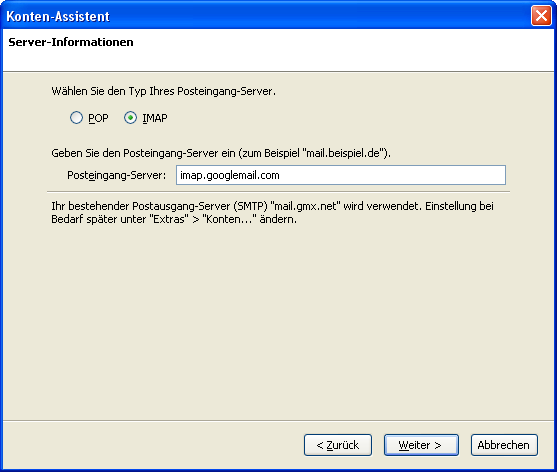Focus the Posteingang-Server input field
The width and height of the screenshot is (557, 472).
(341, 175)
